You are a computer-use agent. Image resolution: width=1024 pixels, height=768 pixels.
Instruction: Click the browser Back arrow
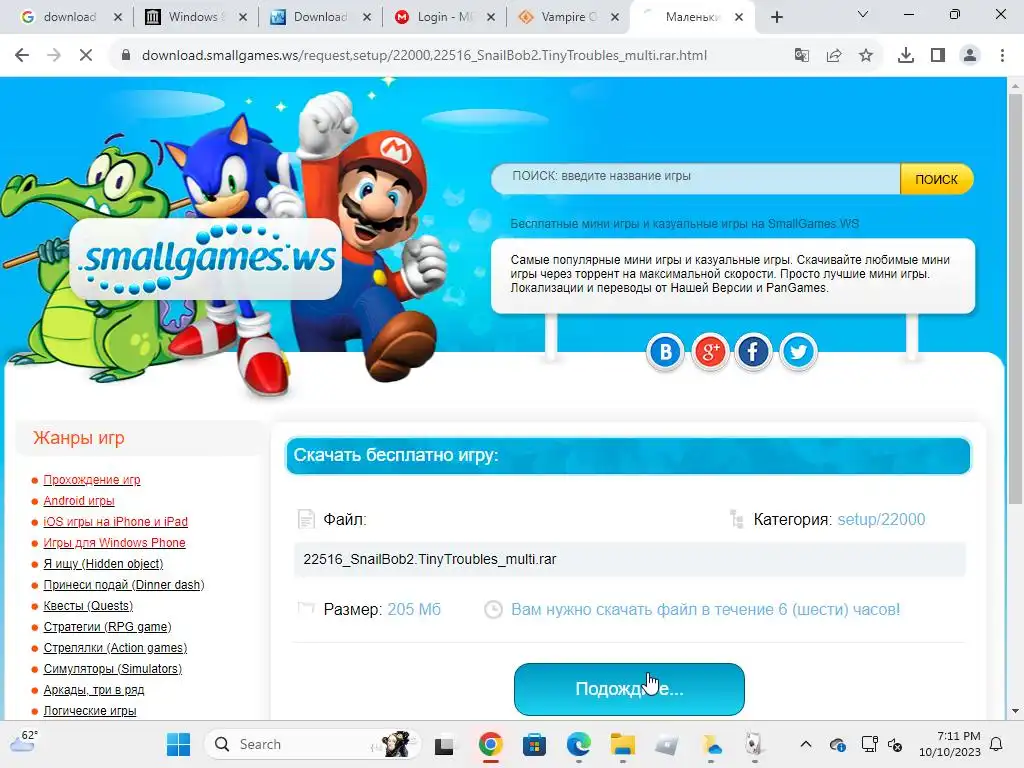coord(22,56)
